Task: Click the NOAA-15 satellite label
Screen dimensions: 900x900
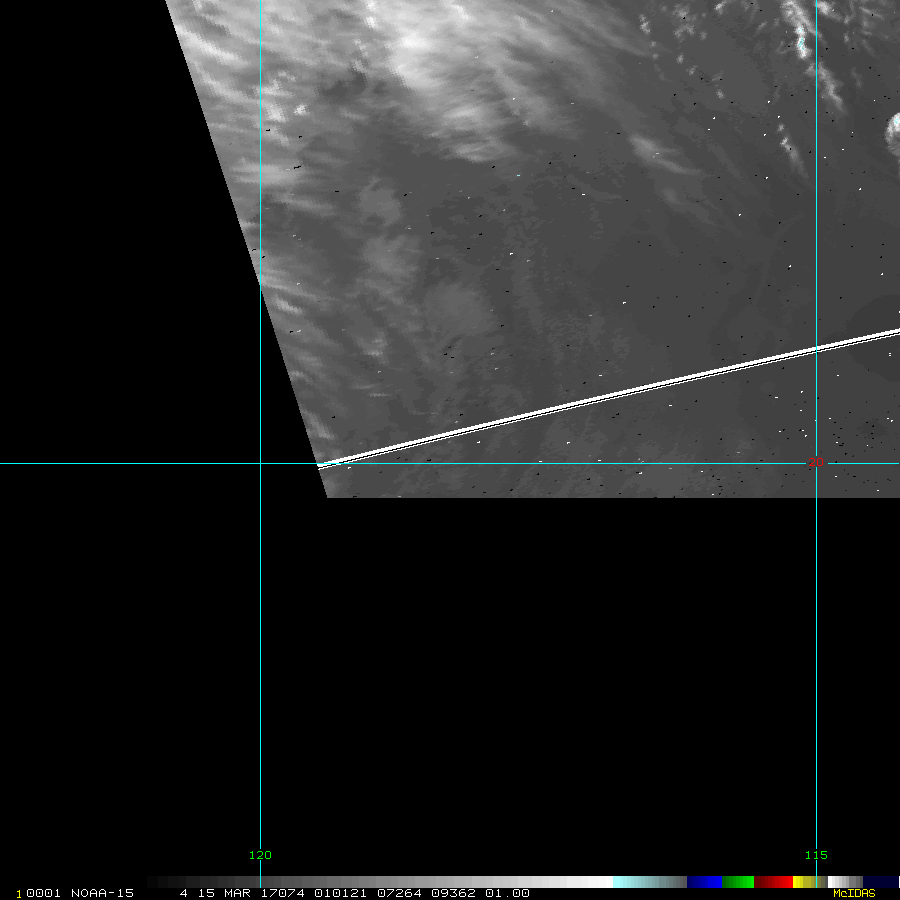Action: tap(102, 893)
